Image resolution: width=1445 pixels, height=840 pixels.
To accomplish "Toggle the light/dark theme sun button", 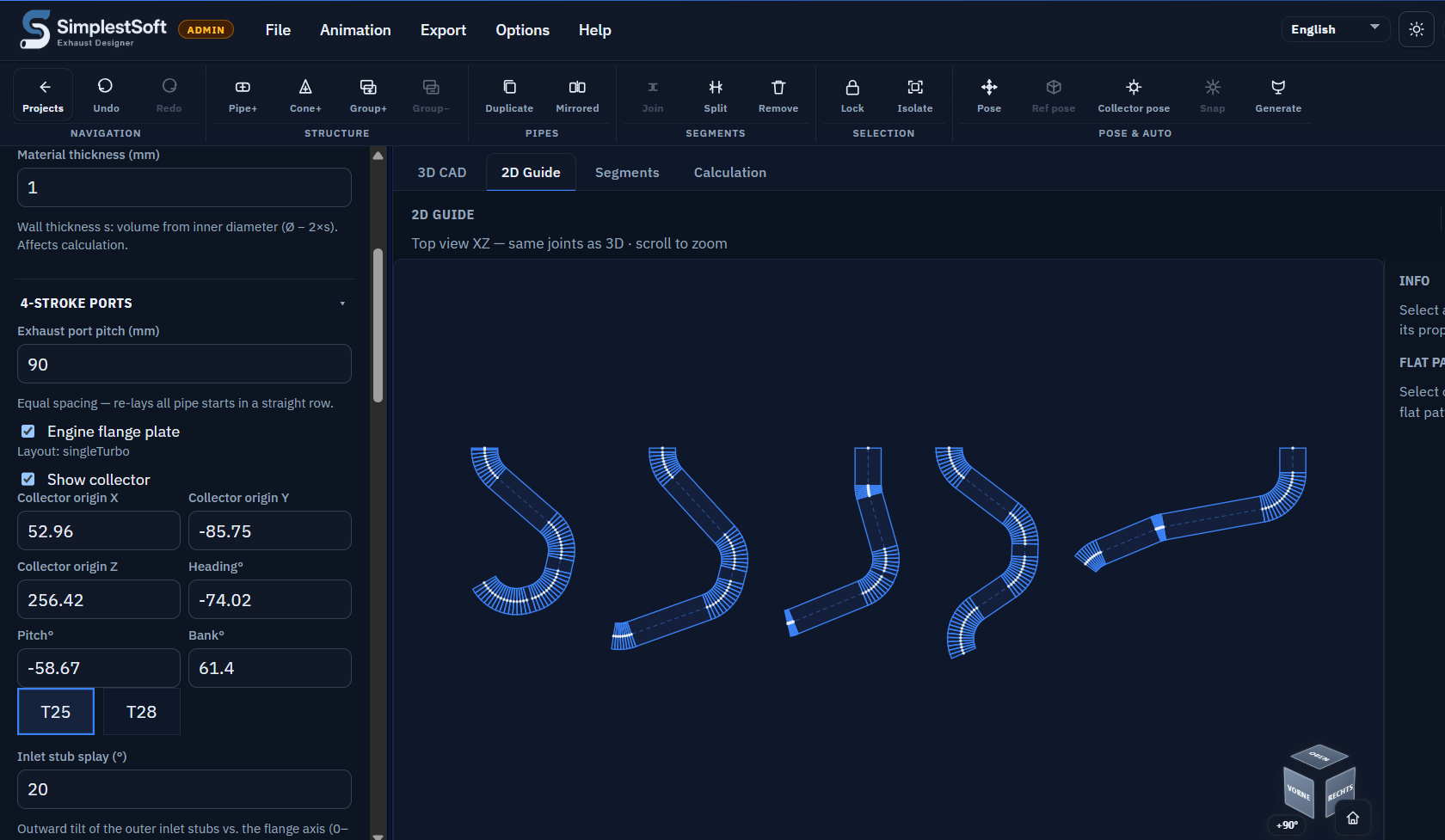I will 1417,29.
